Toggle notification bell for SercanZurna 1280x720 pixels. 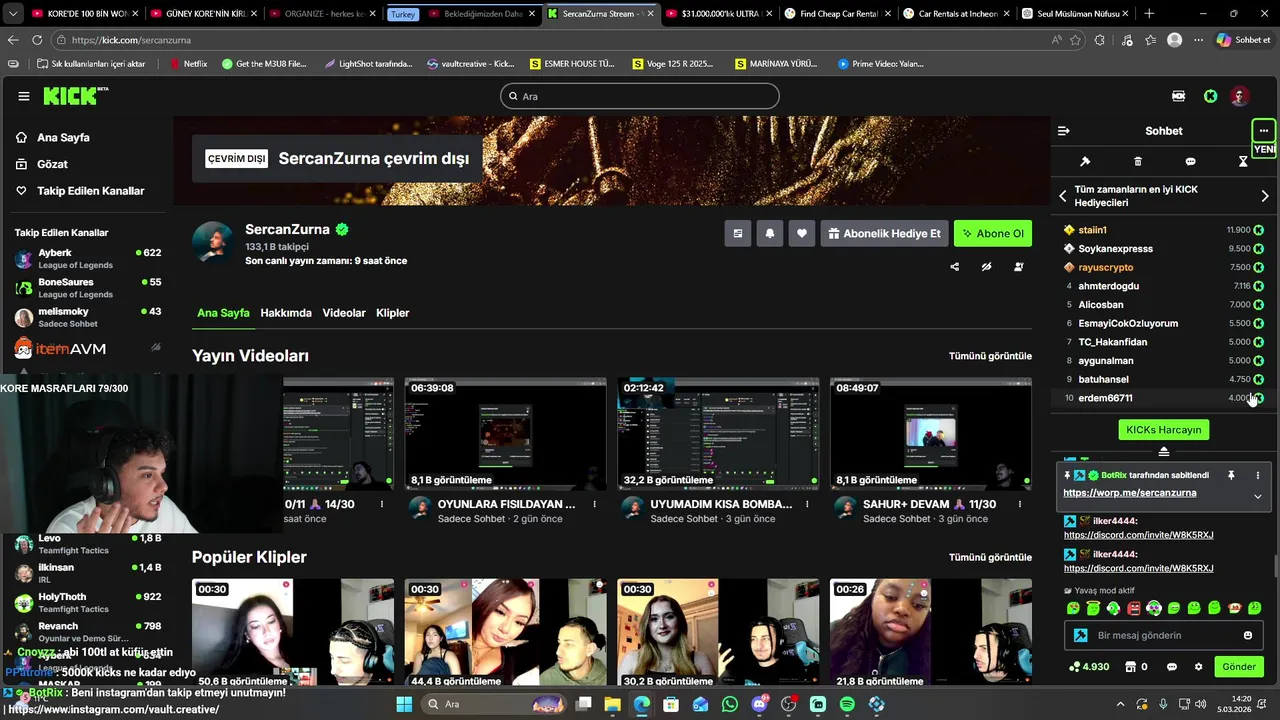click(x=770, y=233)
